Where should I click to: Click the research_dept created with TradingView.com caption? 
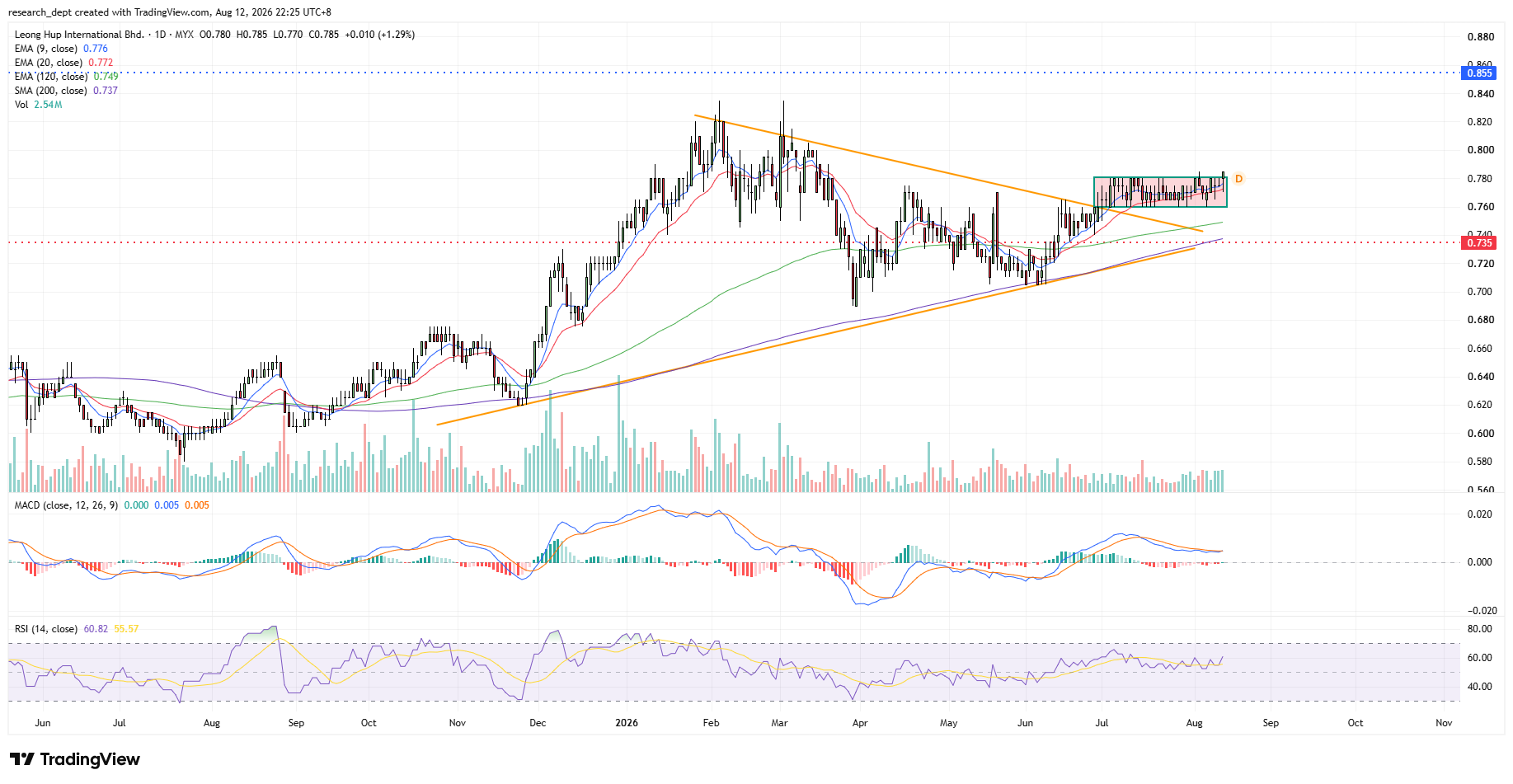[x=172, y=12]
